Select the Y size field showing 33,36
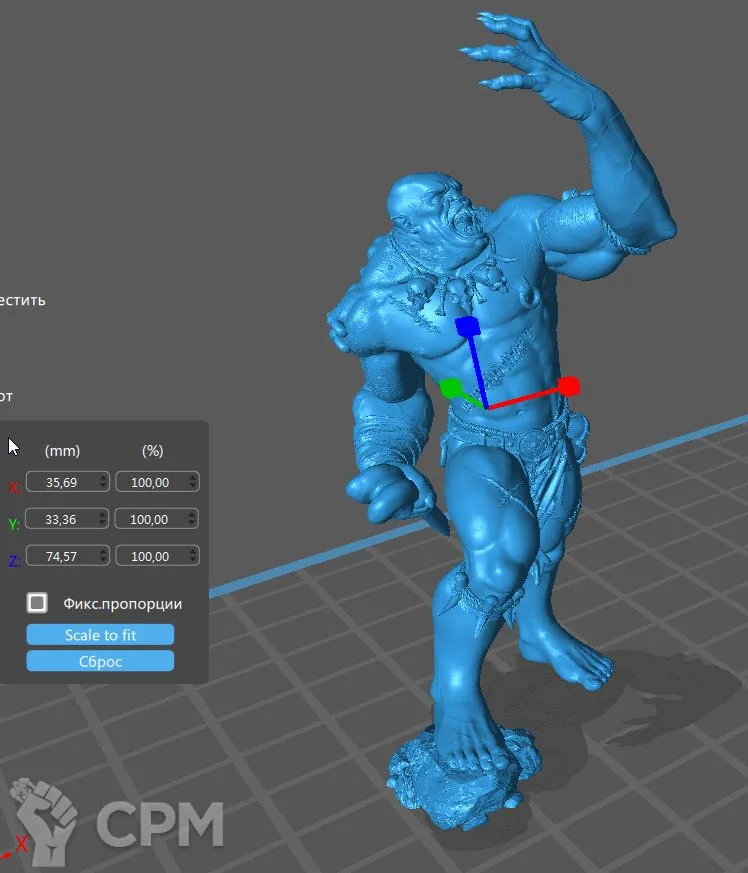The image size is (748, 873). tap(62, 520)
